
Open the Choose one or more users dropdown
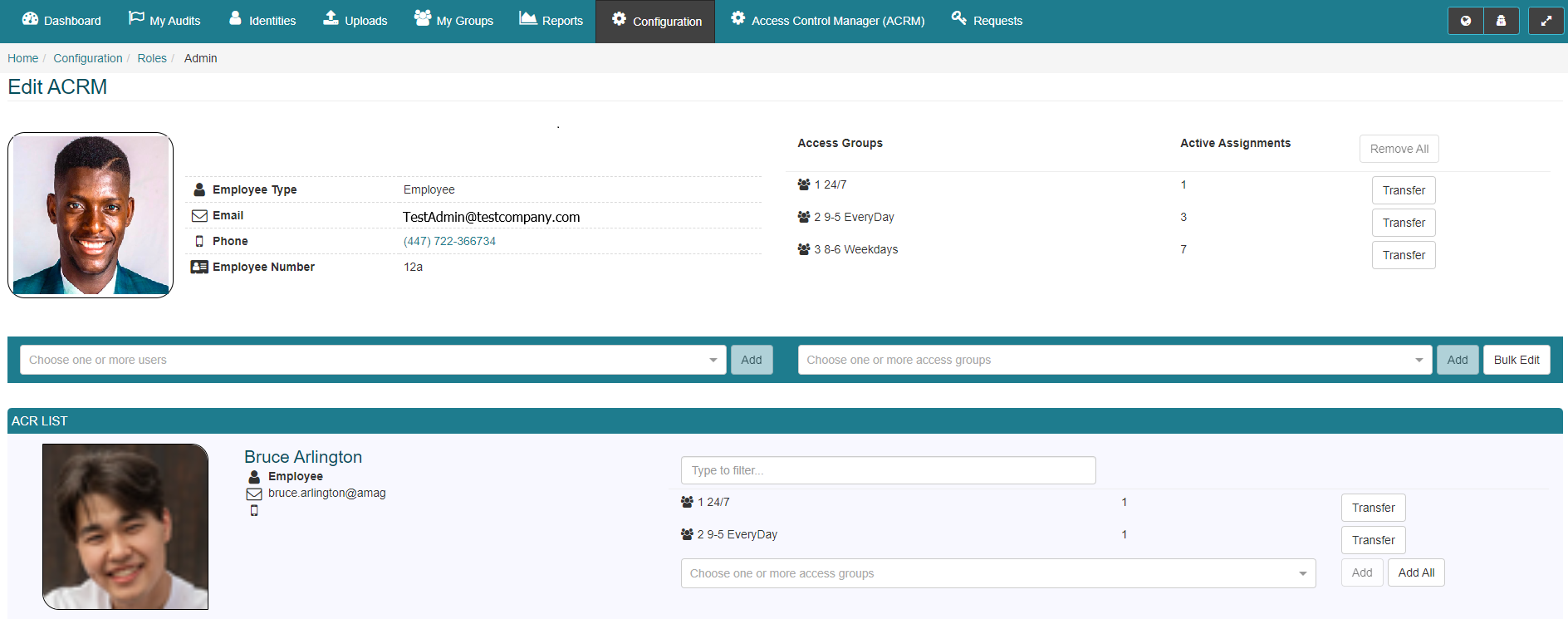coord(373,360)
